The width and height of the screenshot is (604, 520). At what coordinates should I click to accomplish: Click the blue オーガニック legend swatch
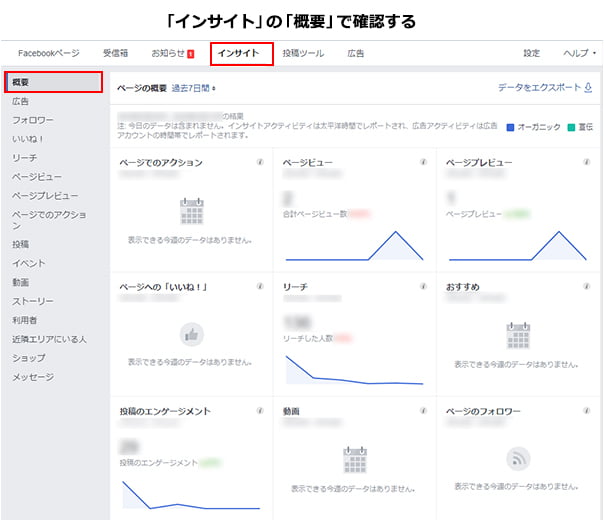pos(511,127)
